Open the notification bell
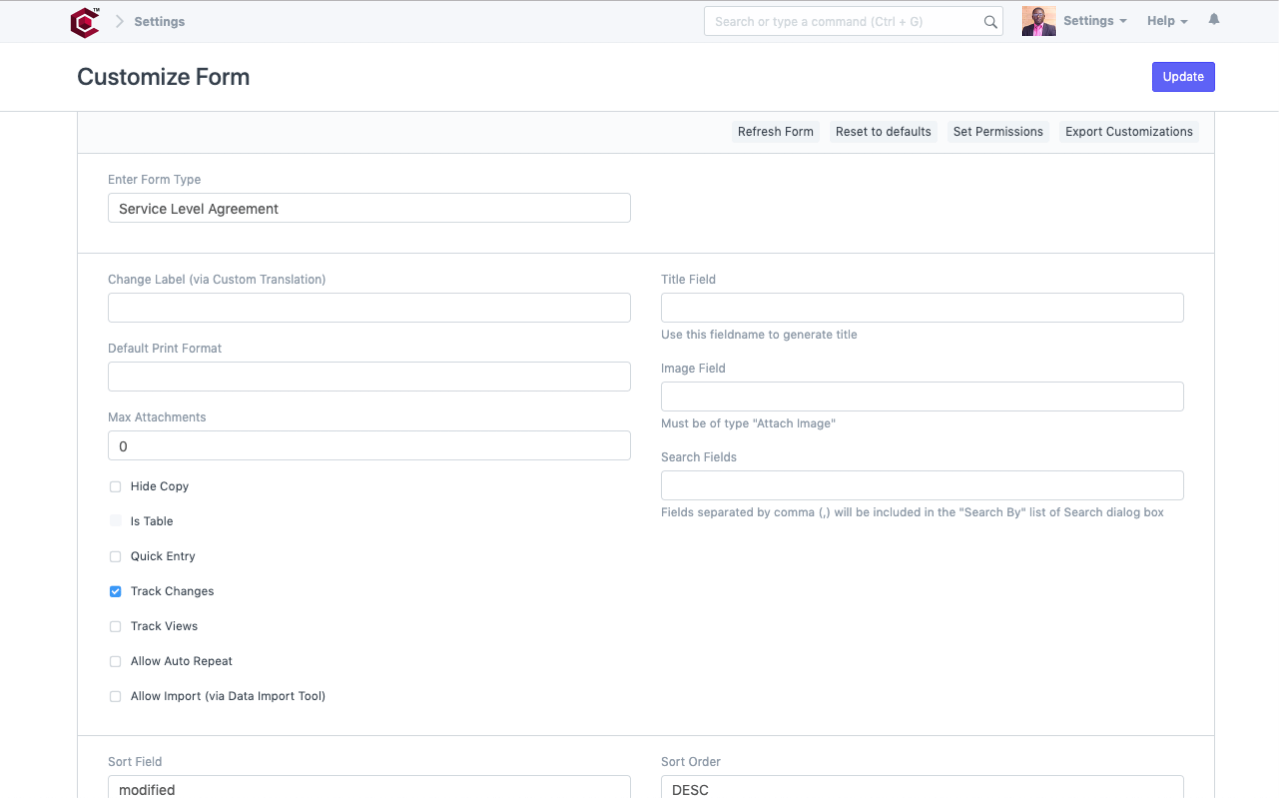The height and width of the screenshot is (798, 1279). 1213,19
